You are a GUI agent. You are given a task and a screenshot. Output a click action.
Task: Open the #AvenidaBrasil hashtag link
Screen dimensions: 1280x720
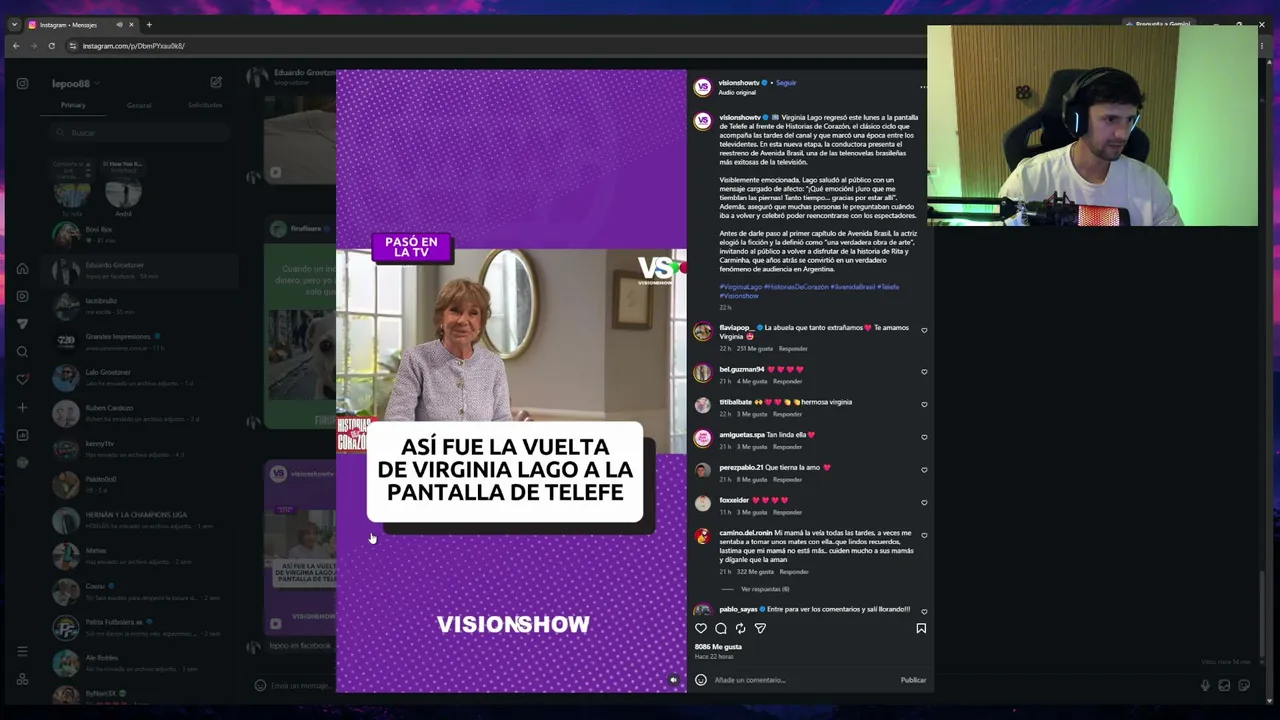[x=854, y=287]
